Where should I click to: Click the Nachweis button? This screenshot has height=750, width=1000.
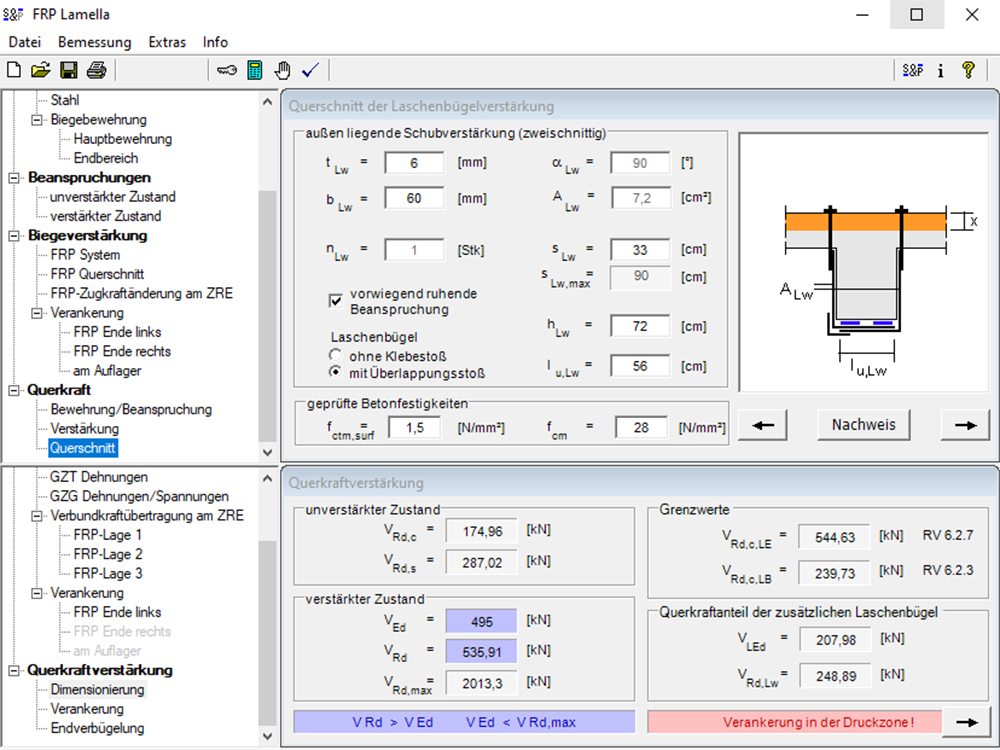[x=864, y=425]
